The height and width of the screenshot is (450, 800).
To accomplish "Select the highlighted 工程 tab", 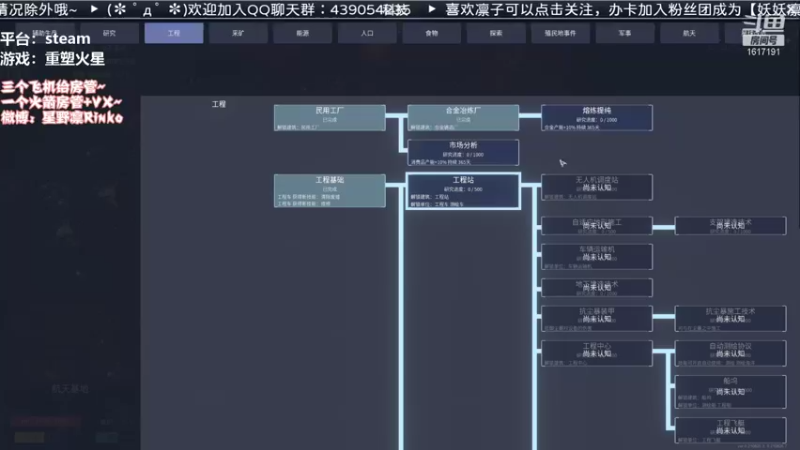I will tap(173, 33).
